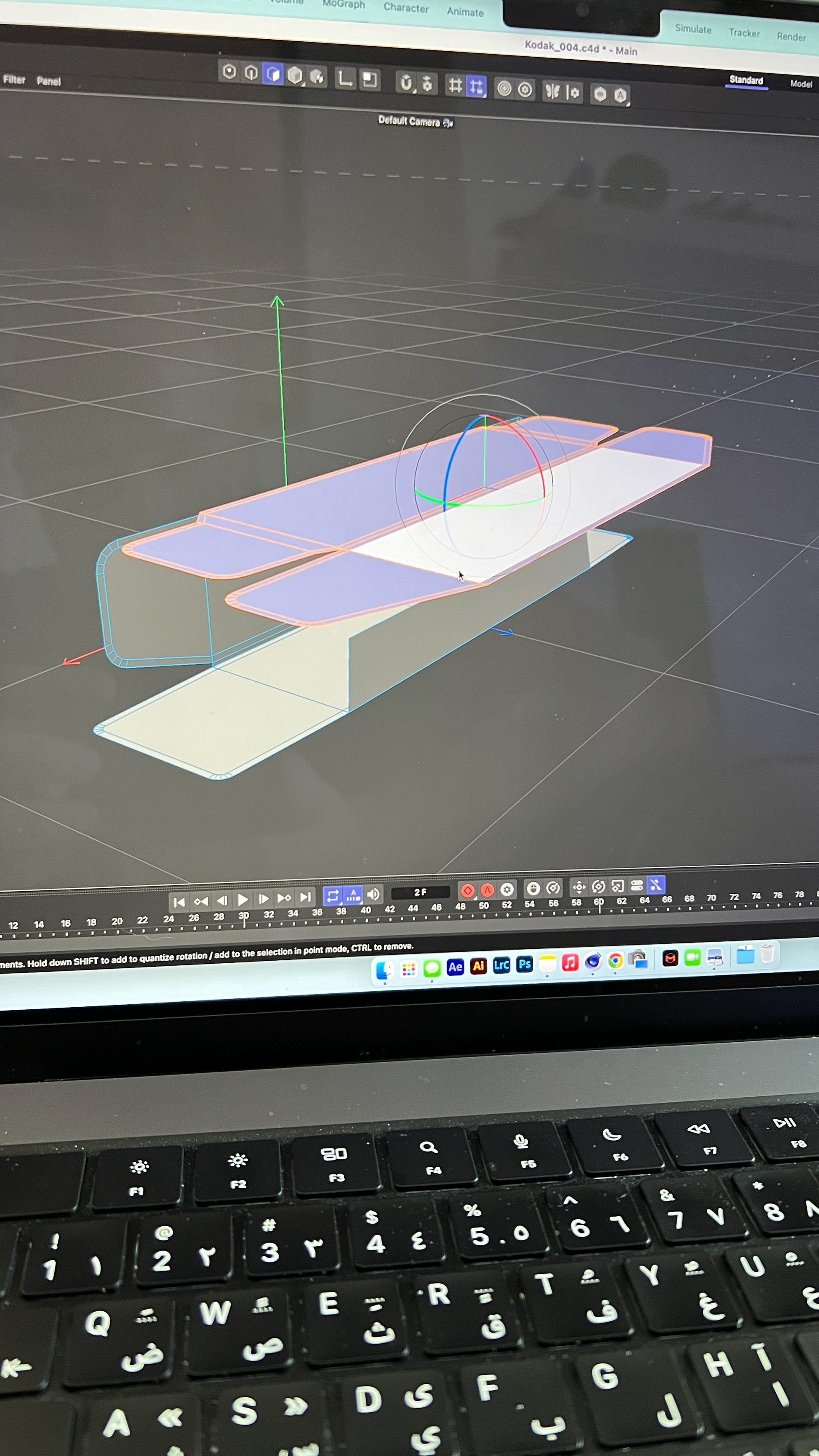The height and width of the screenshot is (1456, 819).
Task: Jump to the next keyframe
Action: 285,898
